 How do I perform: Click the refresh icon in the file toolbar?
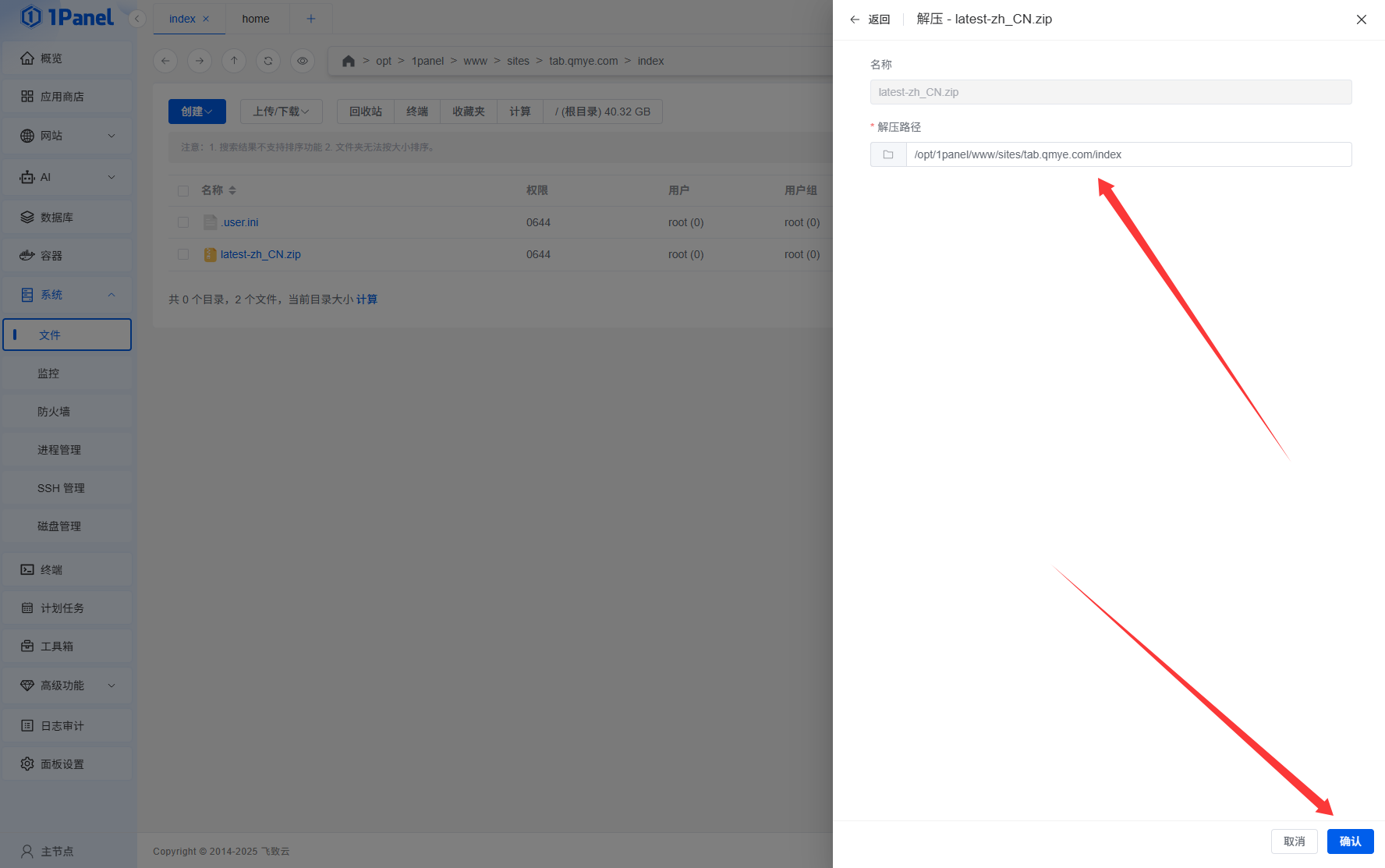(x=268, y=61)
